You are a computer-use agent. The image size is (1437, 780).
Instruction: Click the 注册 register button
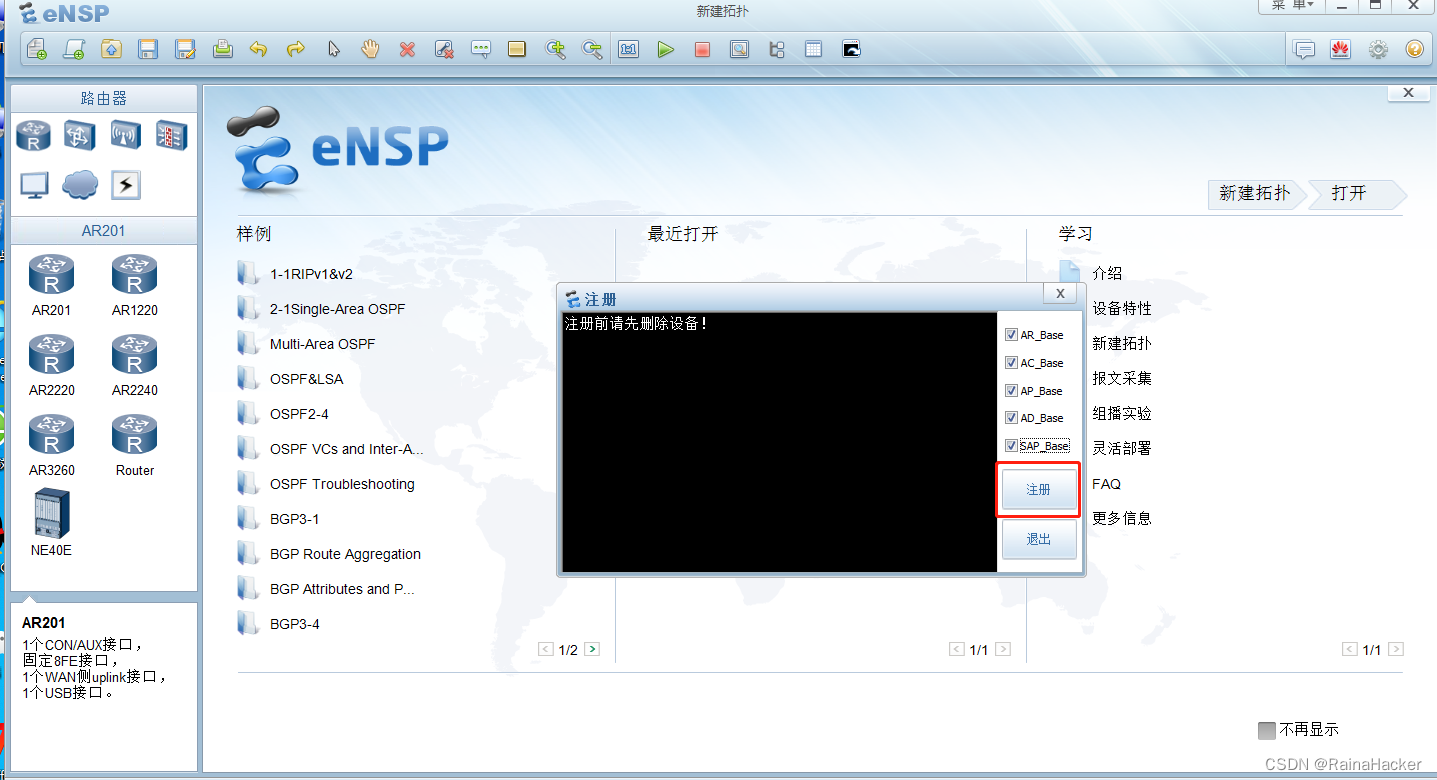click(x=1038, y=489)
